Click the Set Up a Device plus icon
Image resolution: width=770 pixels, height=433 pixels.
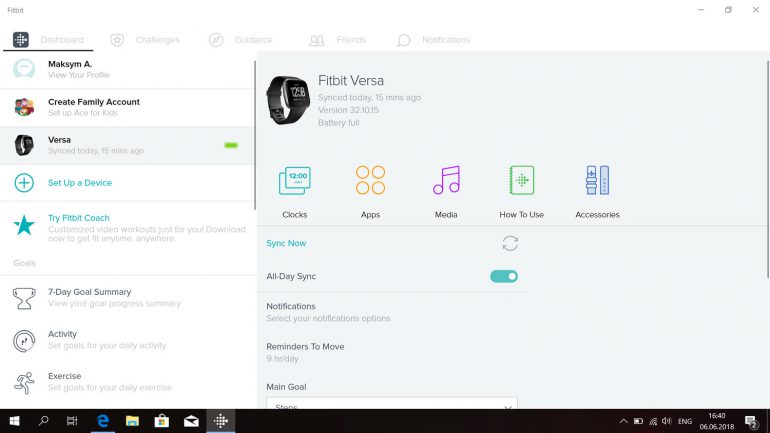pyautogui.click(x=24, y=183)
